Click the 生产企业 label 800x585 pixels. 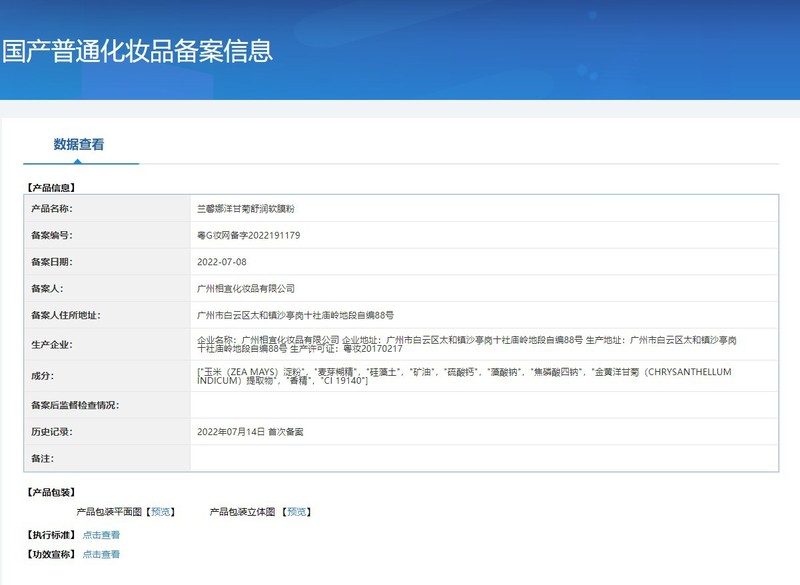[52, 345]
